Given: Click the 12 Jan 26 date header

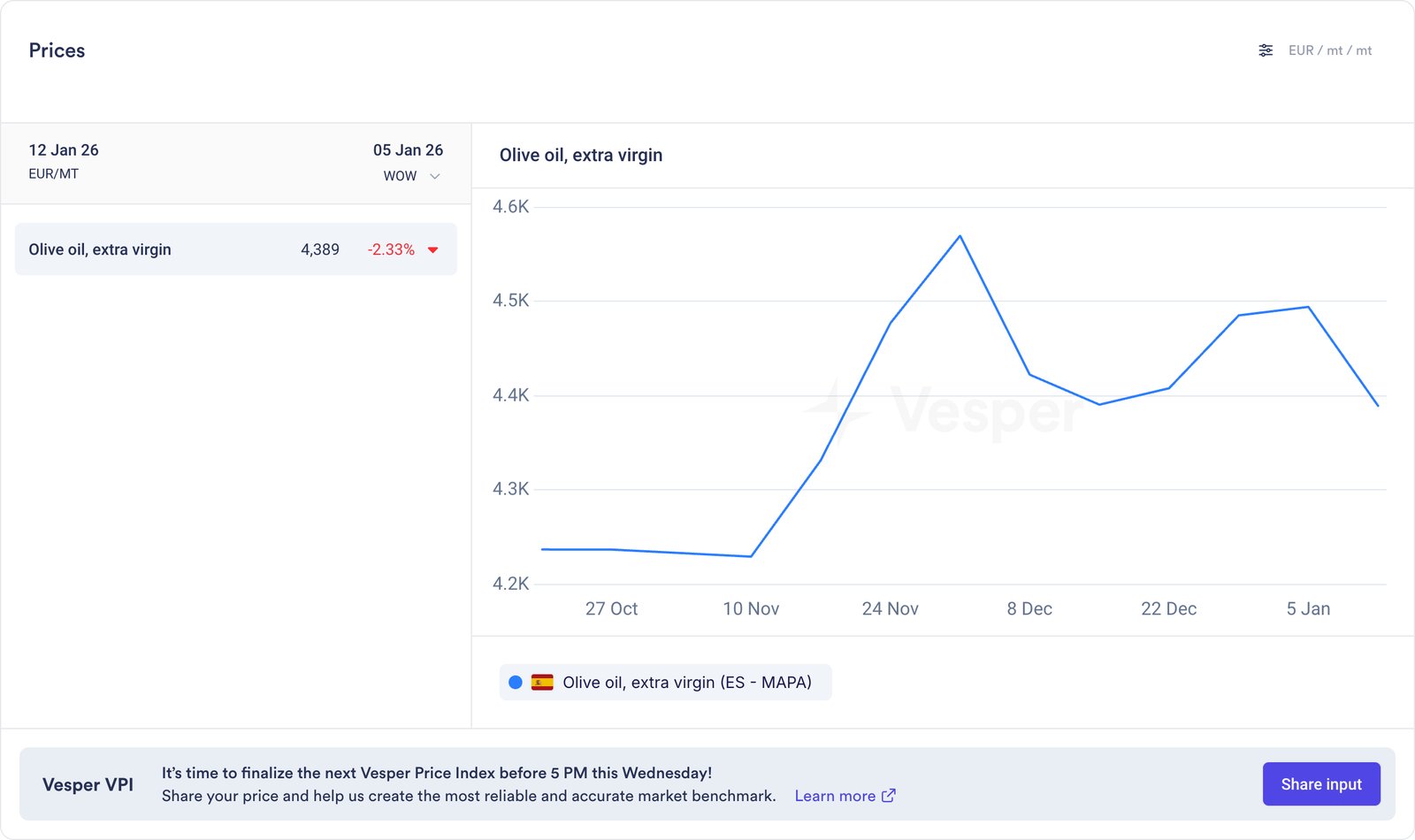Looking at the screenshot, I should [64, 150].
